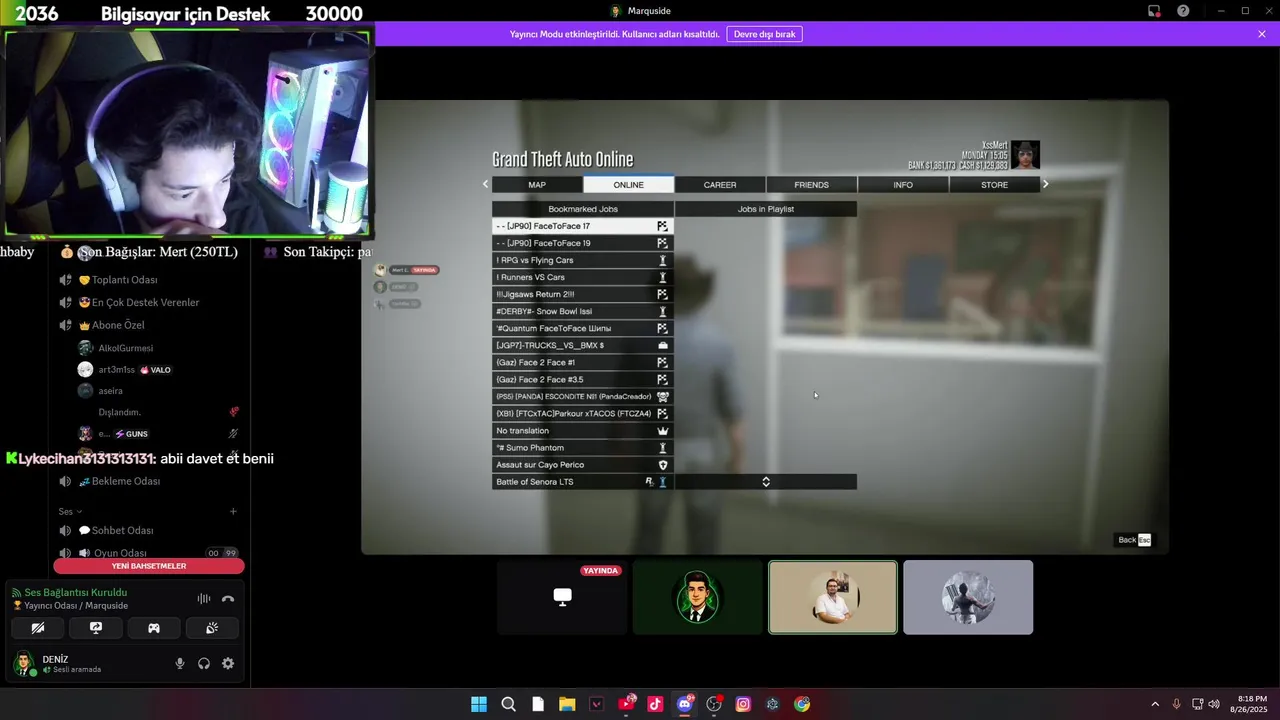Click user AlkolGurmesi in voice channel
1280x720 pixels.
pyautogui.click(x=125, y=348)
